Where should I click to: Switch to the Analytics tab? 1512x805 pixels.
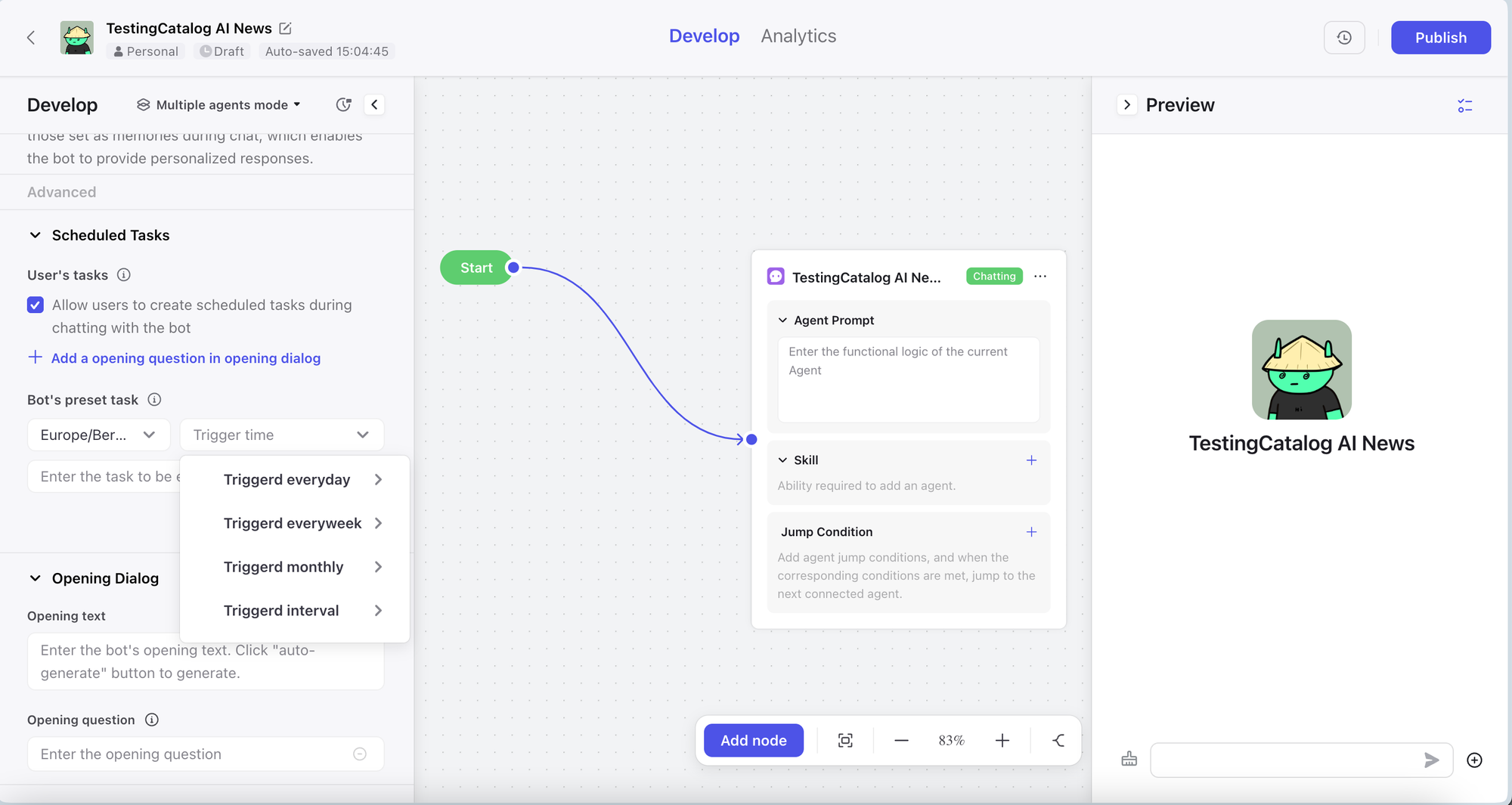click(x=798, y=36)
